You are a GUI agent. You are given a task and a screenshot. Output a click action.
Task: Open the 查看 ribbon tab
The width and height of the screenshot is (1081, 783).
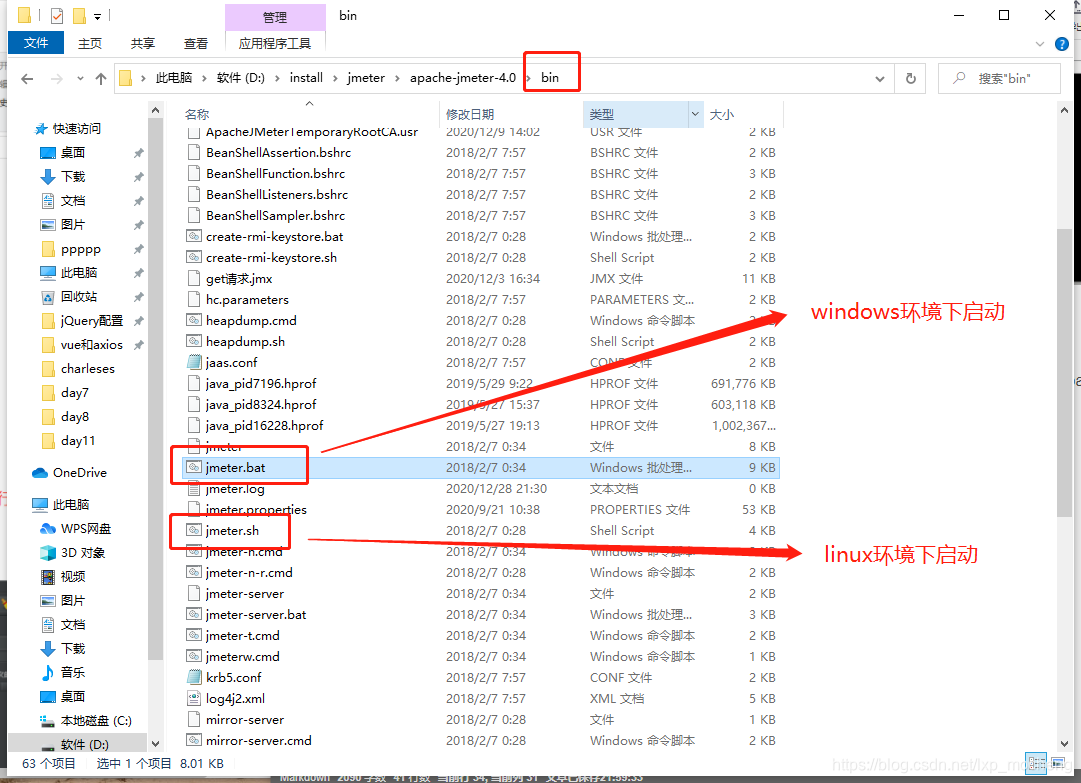tap(196, 43)
